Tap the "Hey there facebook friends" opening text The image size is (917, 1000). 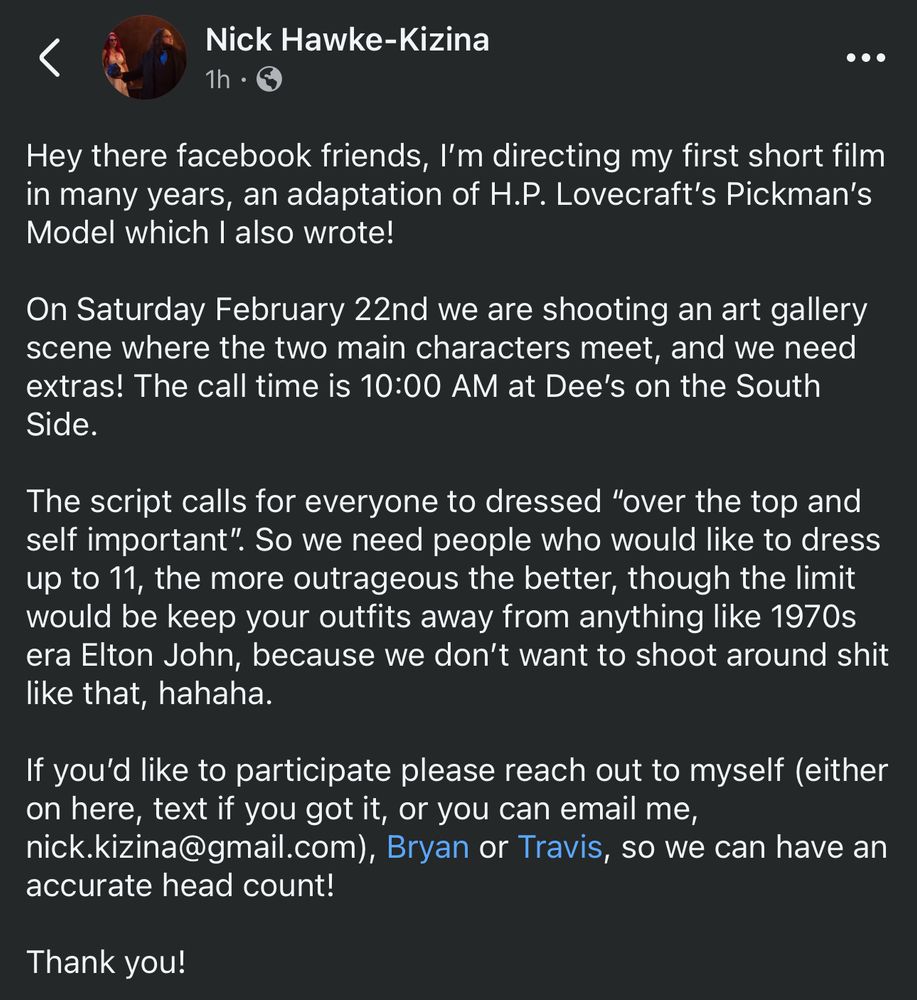(x=226, y=156)
